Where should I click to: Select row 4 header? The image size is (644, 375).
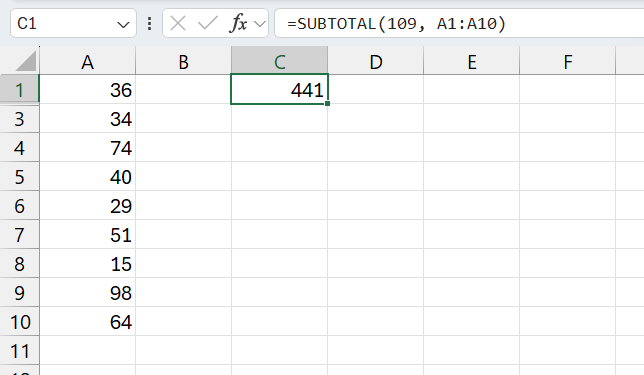[x=19, y=147]
